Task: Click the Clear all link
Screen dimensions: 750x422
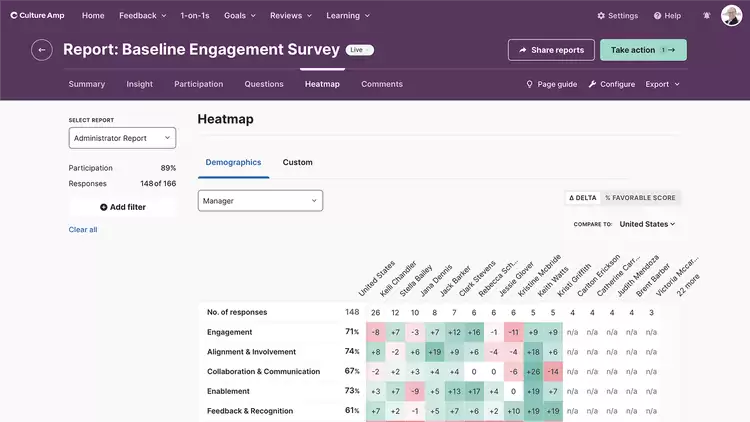Action: click(83, 230)
